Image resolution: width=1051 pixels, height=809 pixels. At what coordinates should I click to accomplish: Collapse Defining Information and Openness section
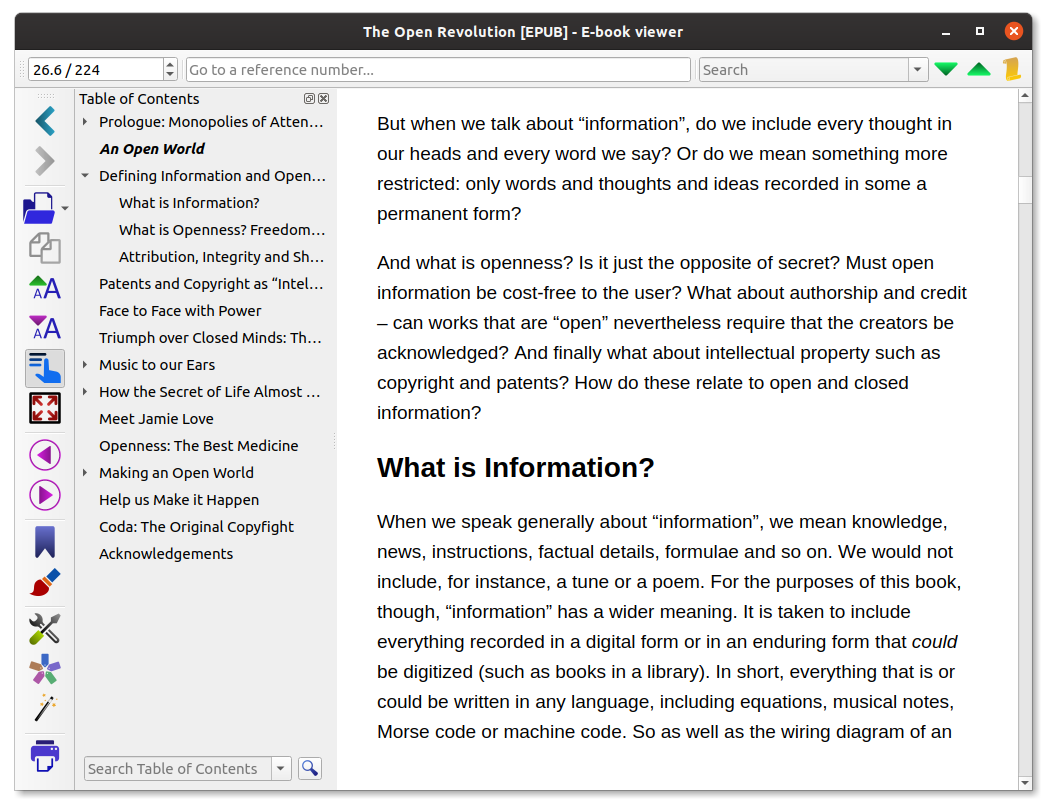click(85, 176)
